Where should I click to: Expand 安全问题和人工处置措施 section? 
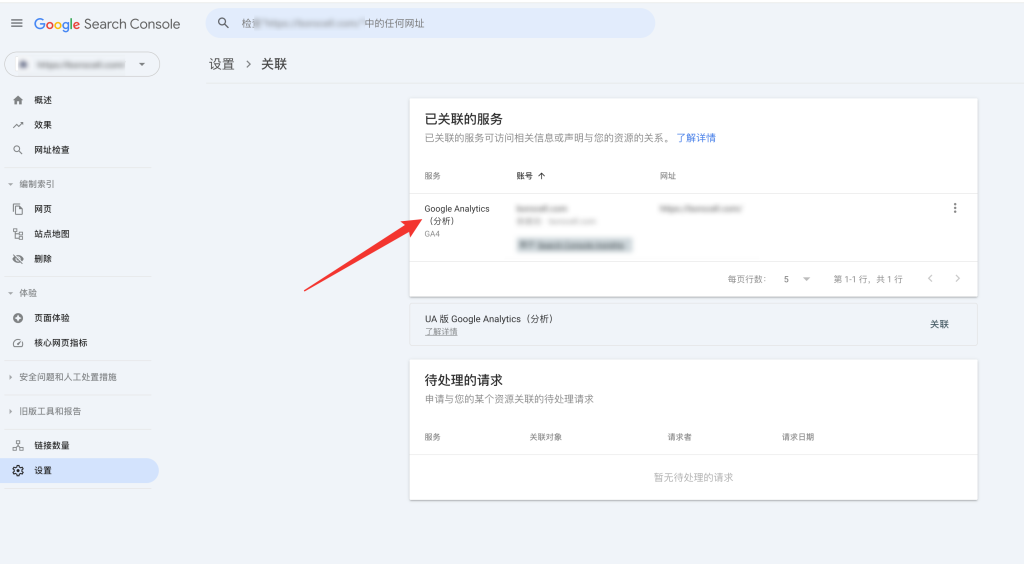63,377
